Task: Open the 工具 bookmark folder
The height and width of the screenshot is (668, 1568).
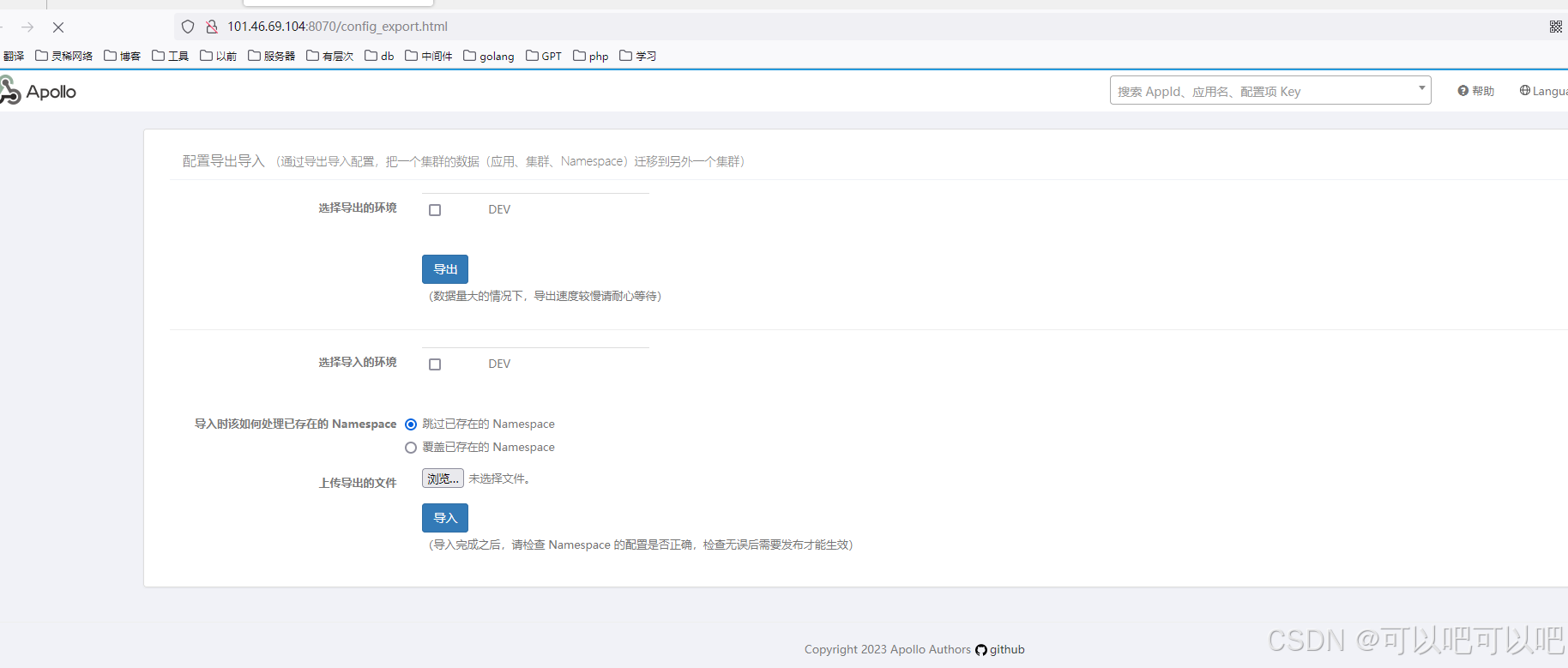Action: [x=170, y=56]
